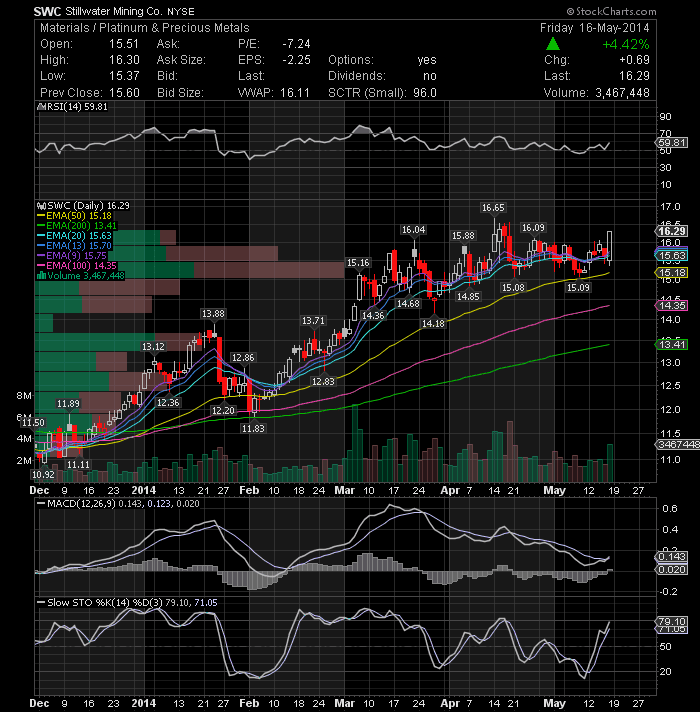Click the 11.11 price label
The width and height of the screenshot is (700, 712).
78,465
